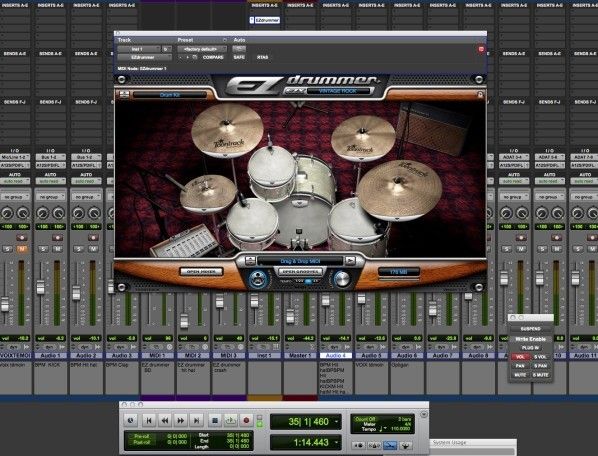The image size is (598, 456).
Task: Start playback with the transport Play button
Action: [230, 421]
